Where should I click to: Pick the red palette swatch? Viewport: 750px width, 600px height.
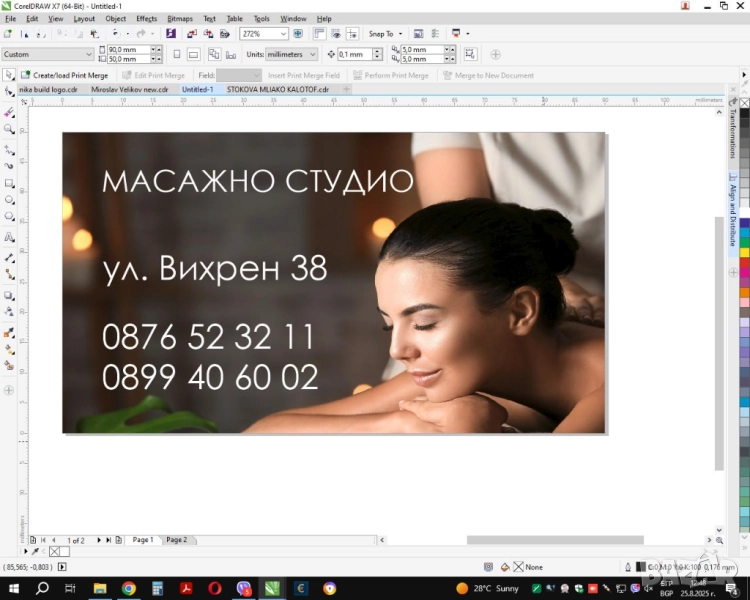tap(745, 262)
